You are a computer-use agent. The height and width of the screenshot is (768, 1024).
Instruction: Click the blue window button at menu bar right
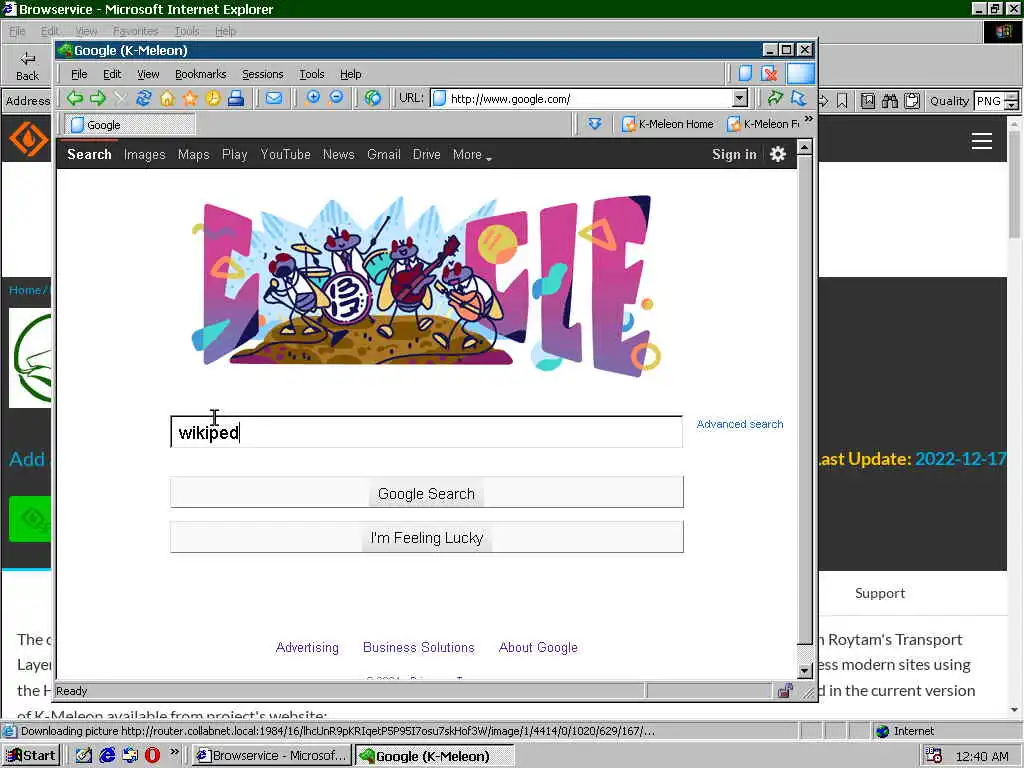[801, 73]
